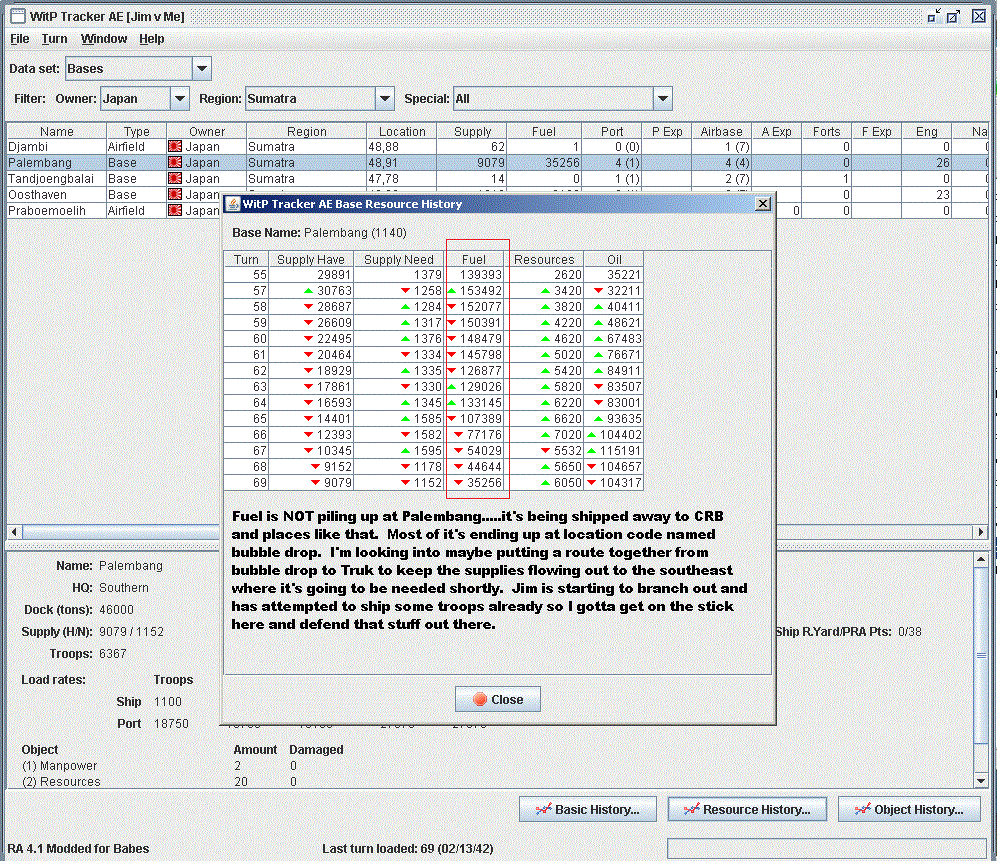Viewport: 997px width, 861px height.
Task: Click the turn 62 cell in history table
Action: [246, 371]
